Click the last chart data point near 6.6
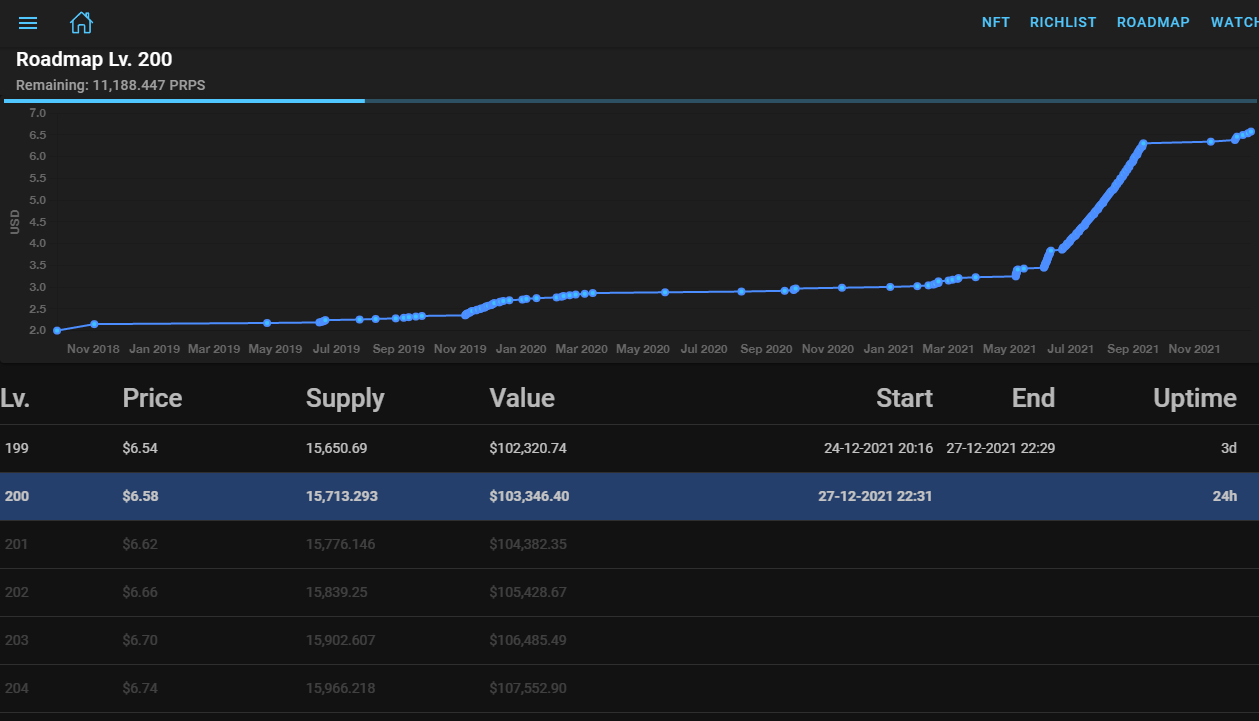Image resolution: width=1259 pixels, height=721 pixels. (1250, 131)
